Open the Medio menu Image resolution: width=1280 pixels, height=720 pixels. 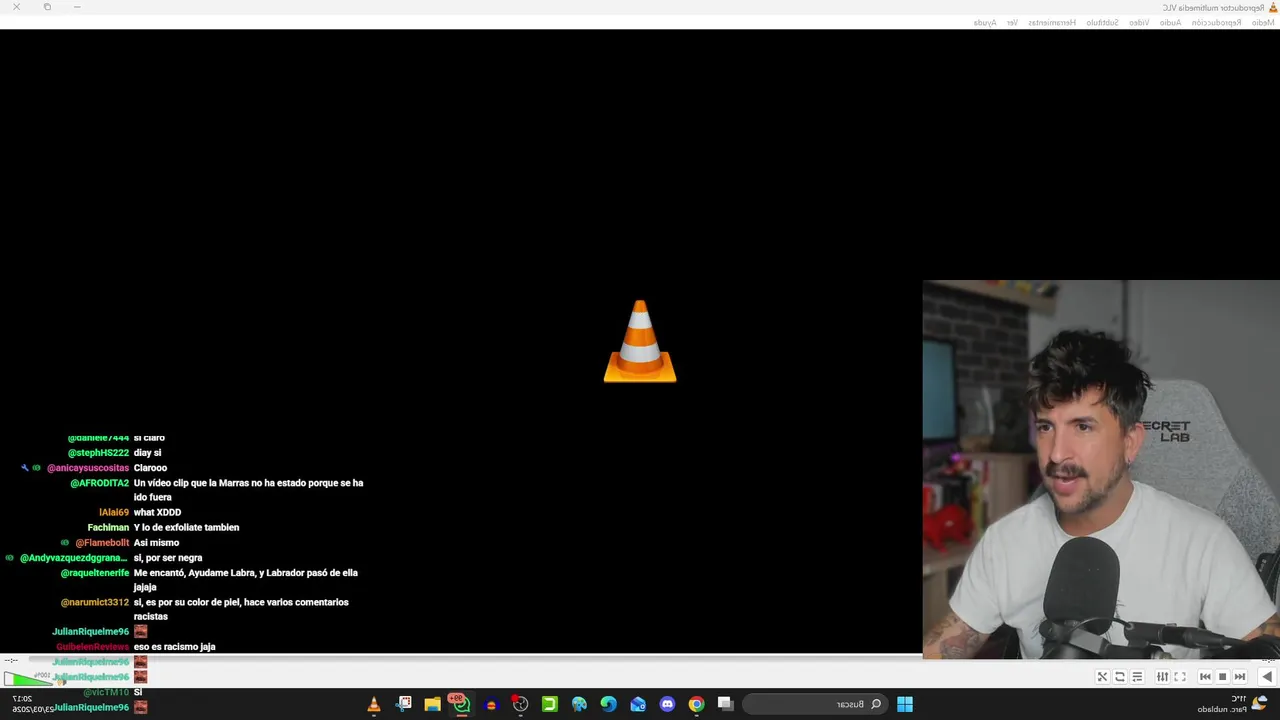1263,22
